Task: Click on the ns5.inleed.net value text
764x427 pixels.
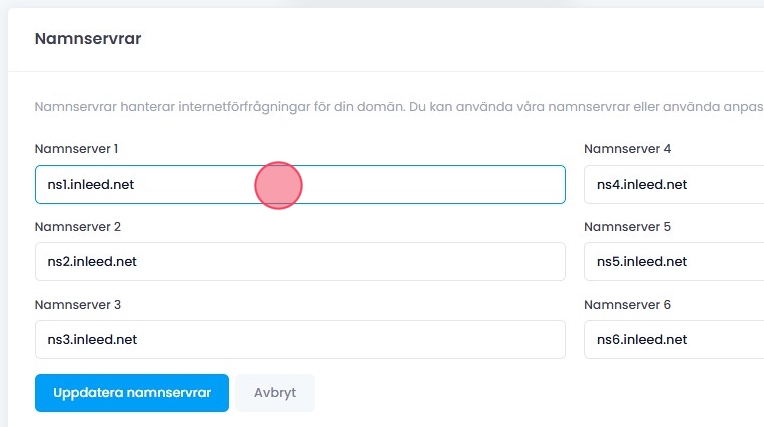Action: (642, 262)
